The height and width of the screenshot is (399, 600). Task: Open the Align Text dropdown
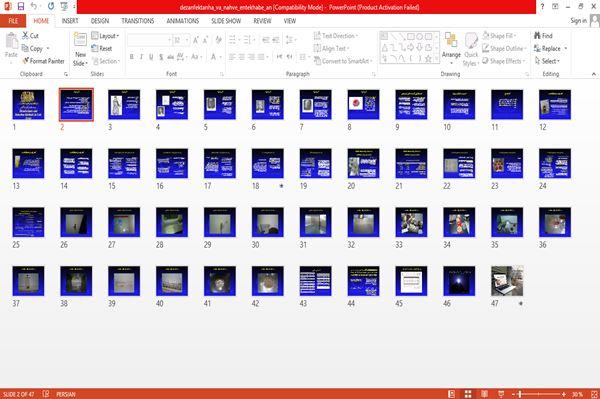coord(331,48)
